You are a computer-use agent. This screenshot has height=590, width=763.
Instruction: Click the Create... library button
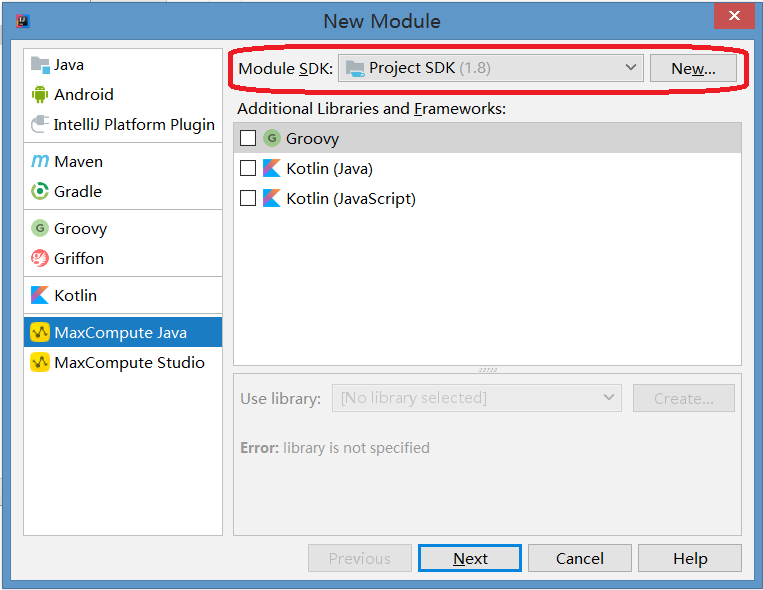click(x=683, y=398)
